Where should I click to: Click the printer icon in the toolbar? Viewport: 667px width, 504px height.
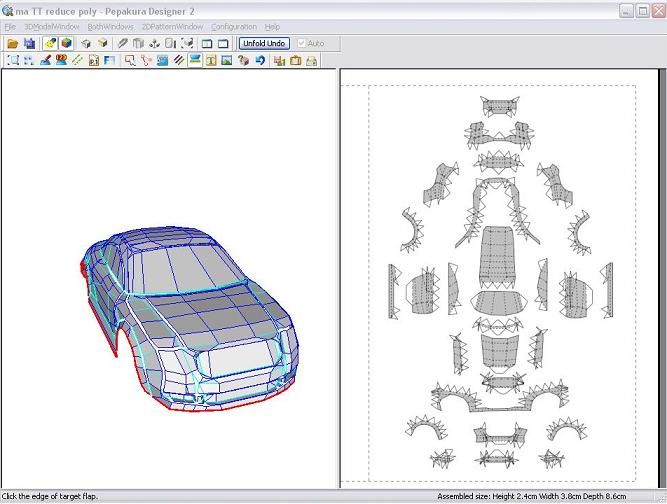(x=311, y=60)
